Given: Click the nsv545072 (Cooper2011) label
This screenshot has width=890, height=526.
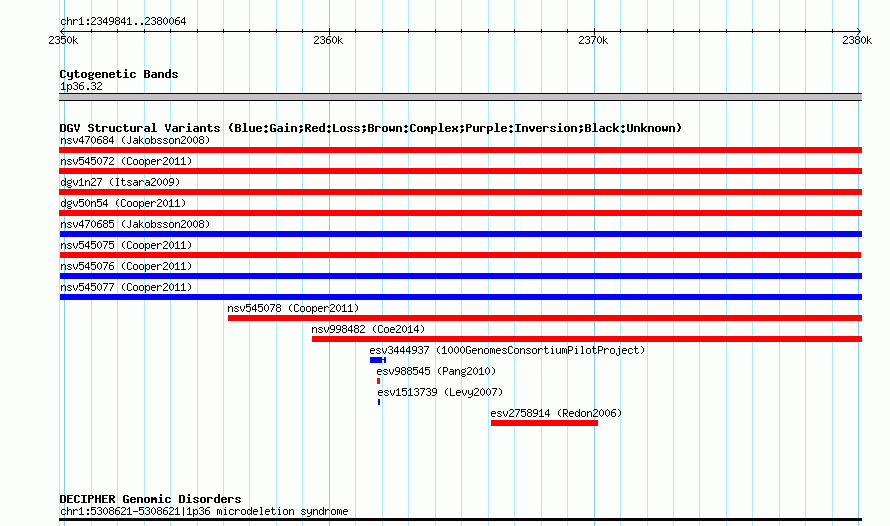Looking at the screenshot, I should coord(126,161).
